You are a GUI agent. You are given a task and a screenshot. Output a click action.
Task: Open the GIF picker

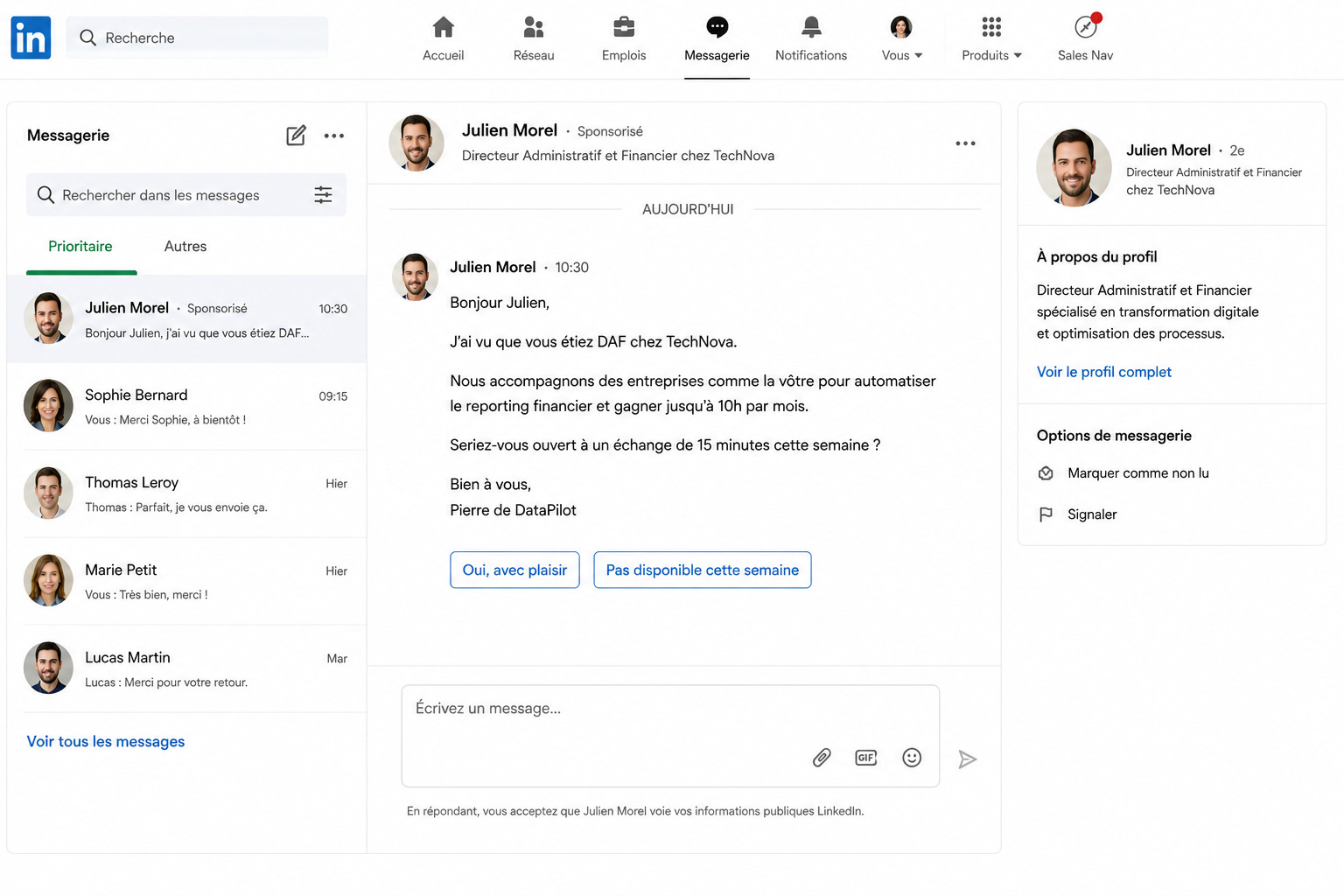click(x=866, y=758)
